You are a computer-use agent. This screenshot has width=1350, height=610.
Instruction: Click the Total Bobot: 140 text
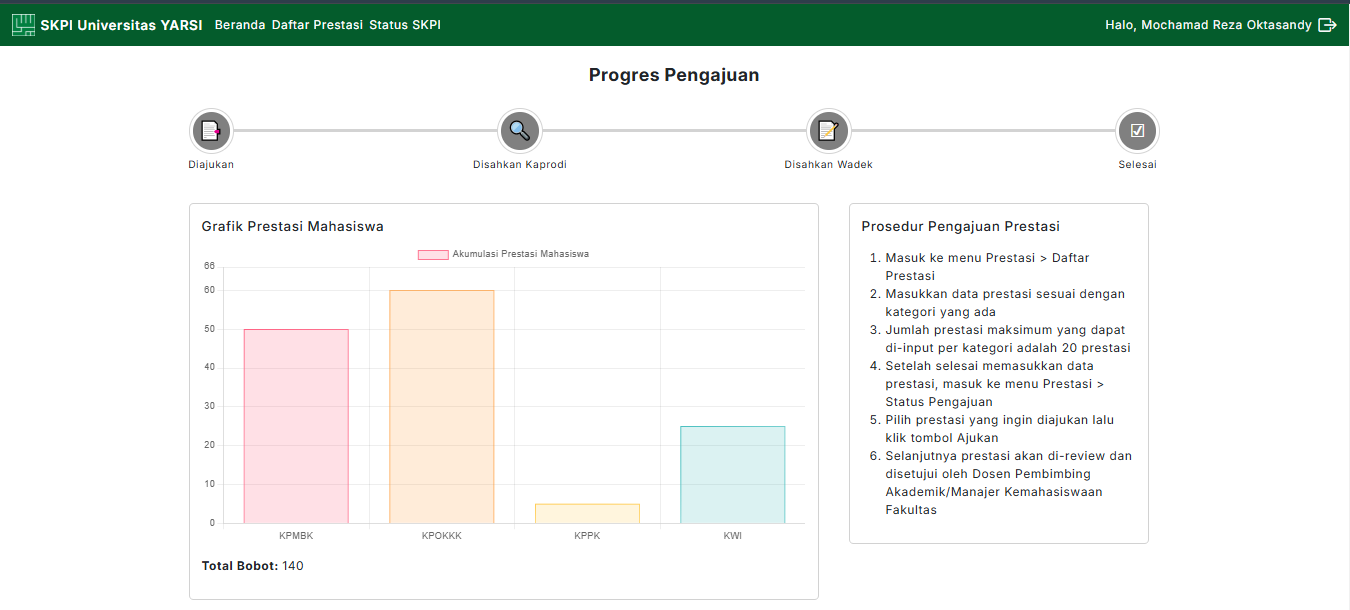[253, 566]
